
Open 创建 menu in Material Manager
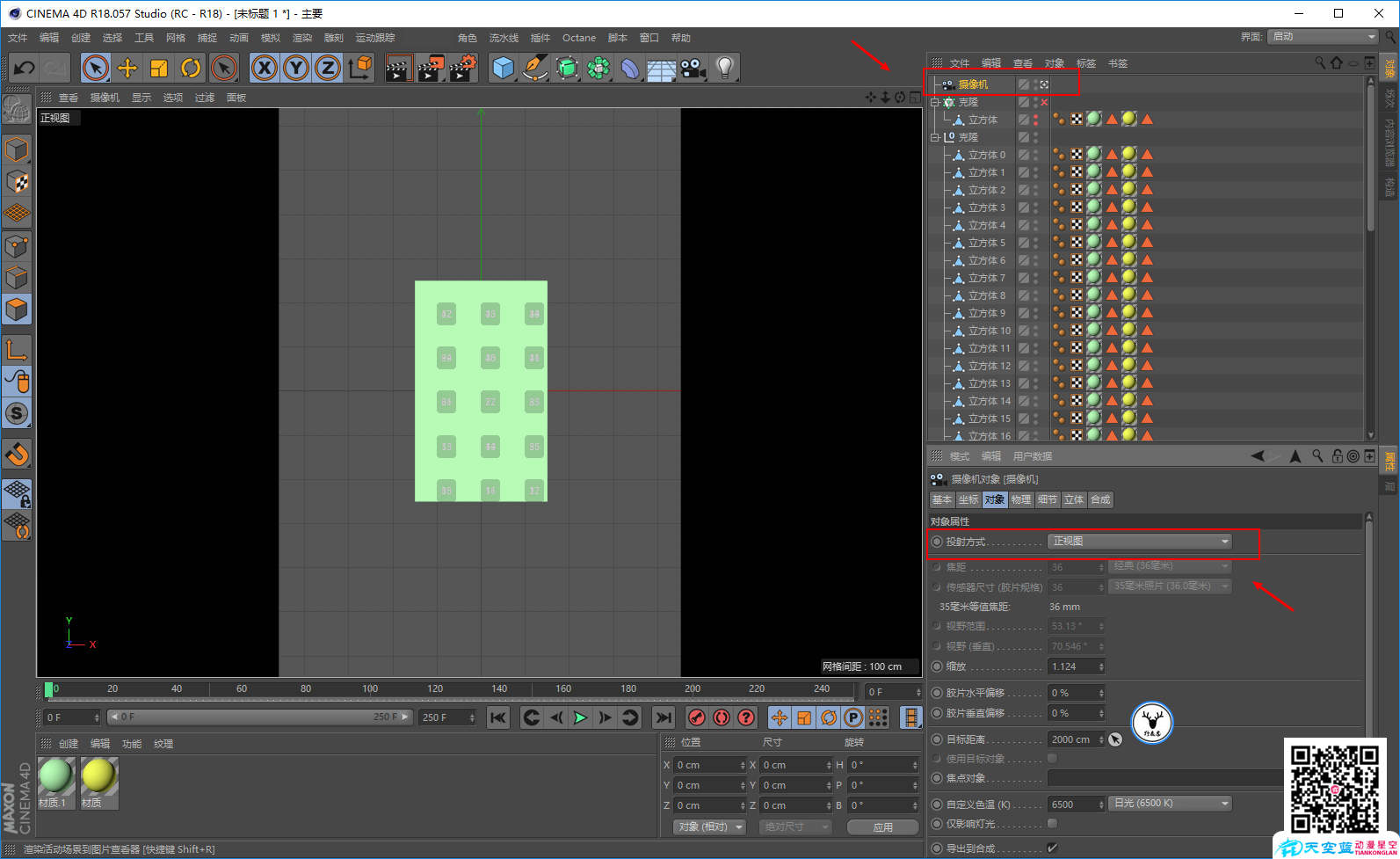click(69, 744)
